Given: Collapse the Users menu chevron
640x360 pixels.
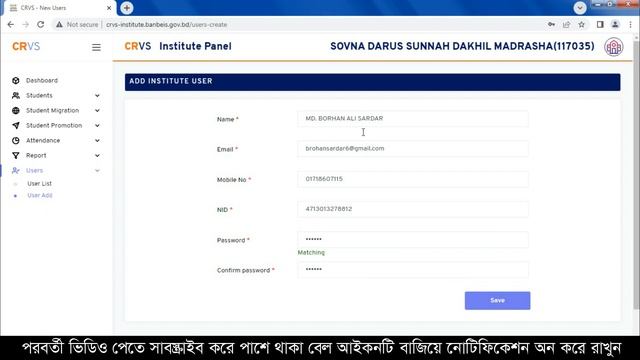Looking at the screenshot, I should click(97, 171).
